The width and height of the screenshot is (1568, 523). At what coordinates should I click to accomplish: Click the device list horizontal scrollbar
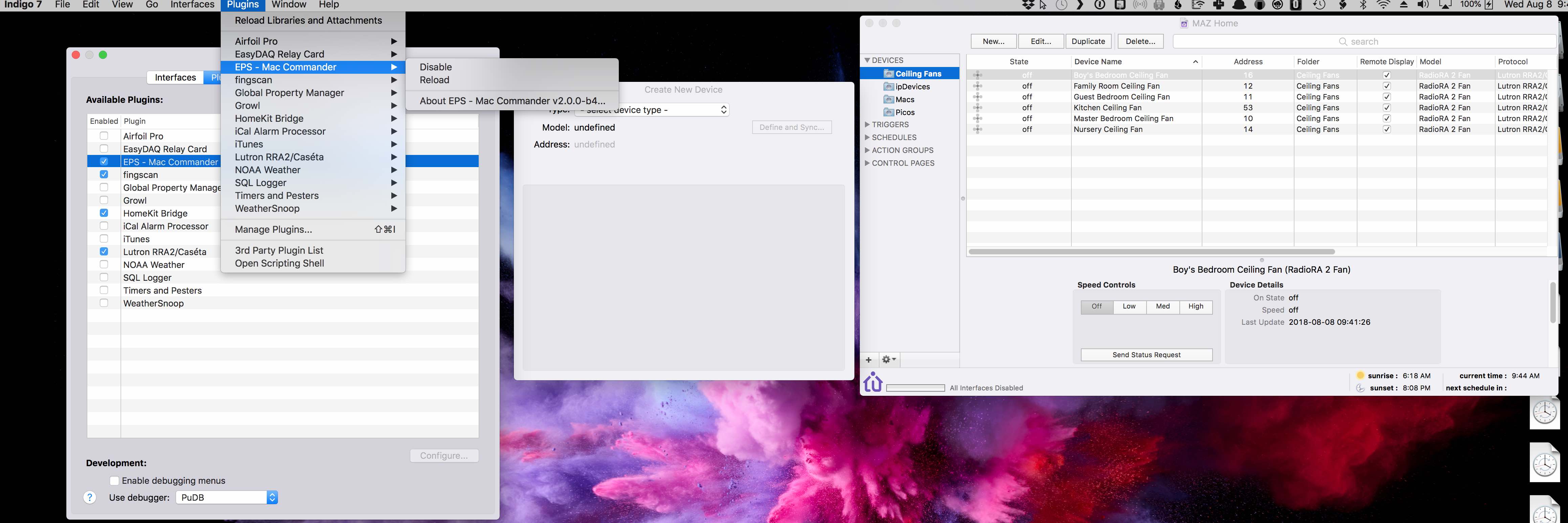1151,252
